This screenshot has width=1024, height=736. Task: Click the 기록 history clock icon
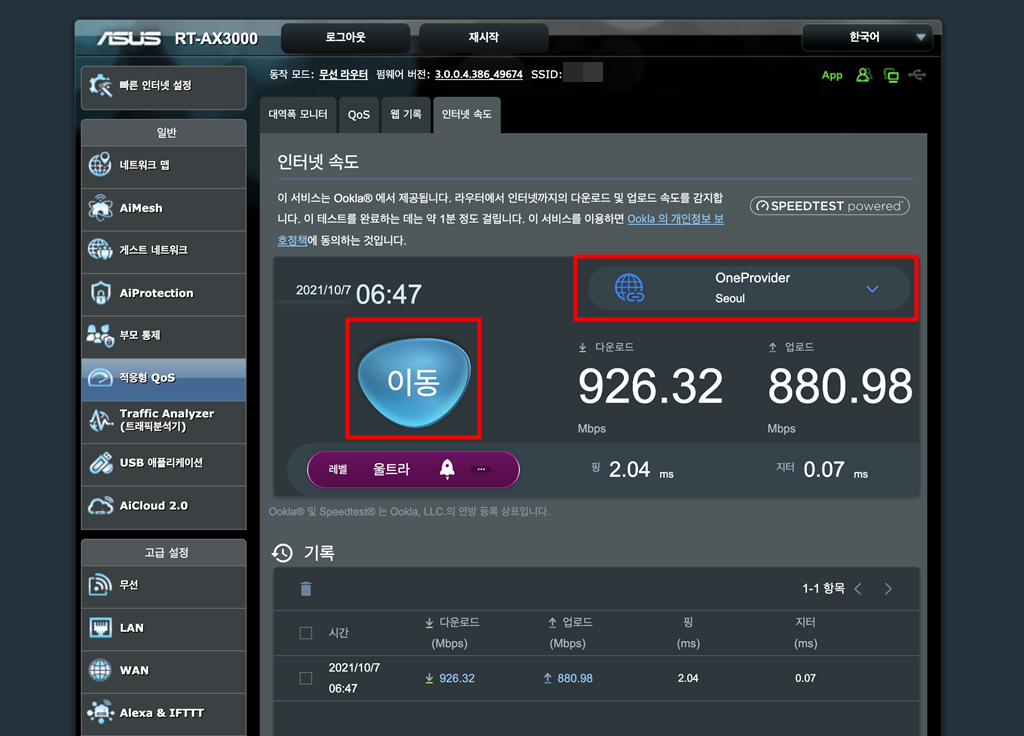coord(283,553)
